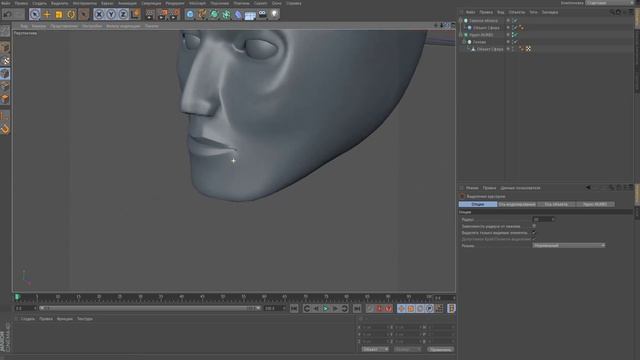Click the Undo arrow icon
Image resolution: width=640 pixels, height=360 pixels.
coord(7,14)
